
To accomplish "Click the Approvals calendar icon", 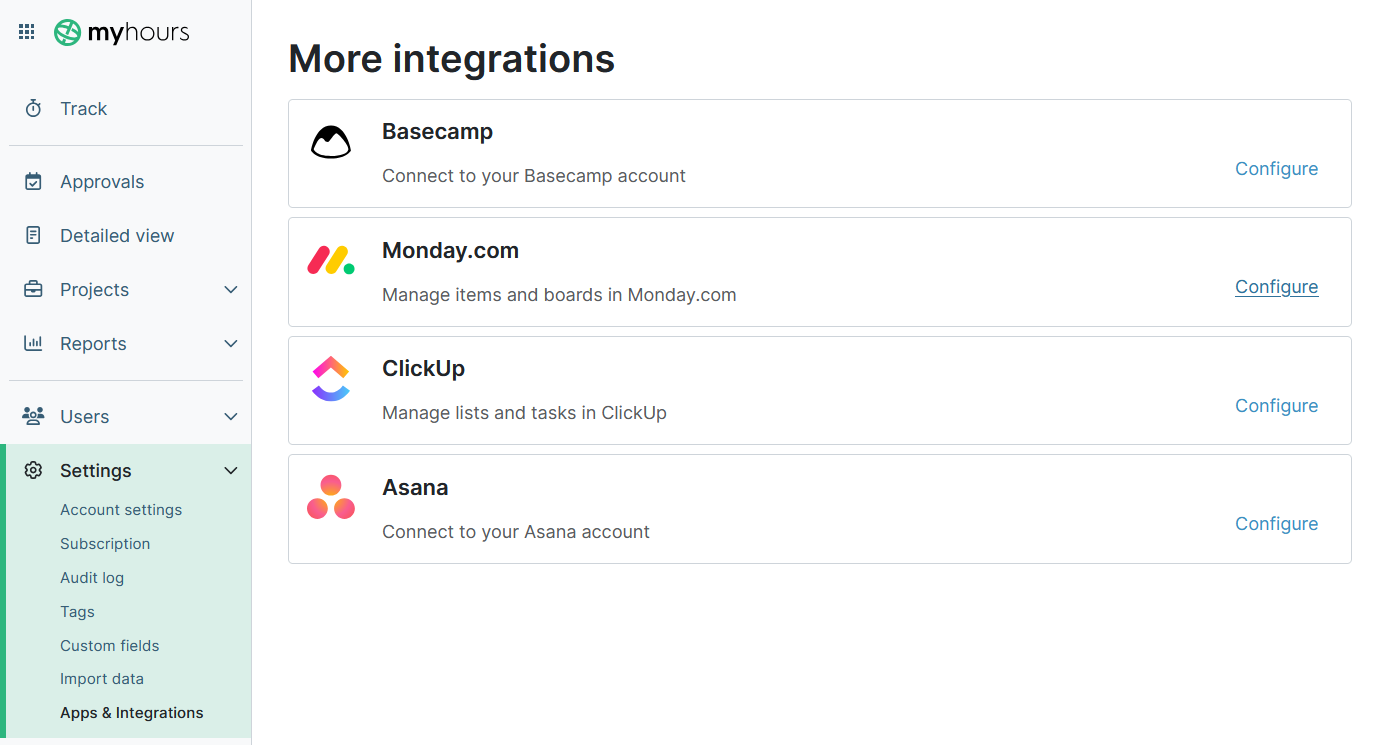I will coord(33,181).
